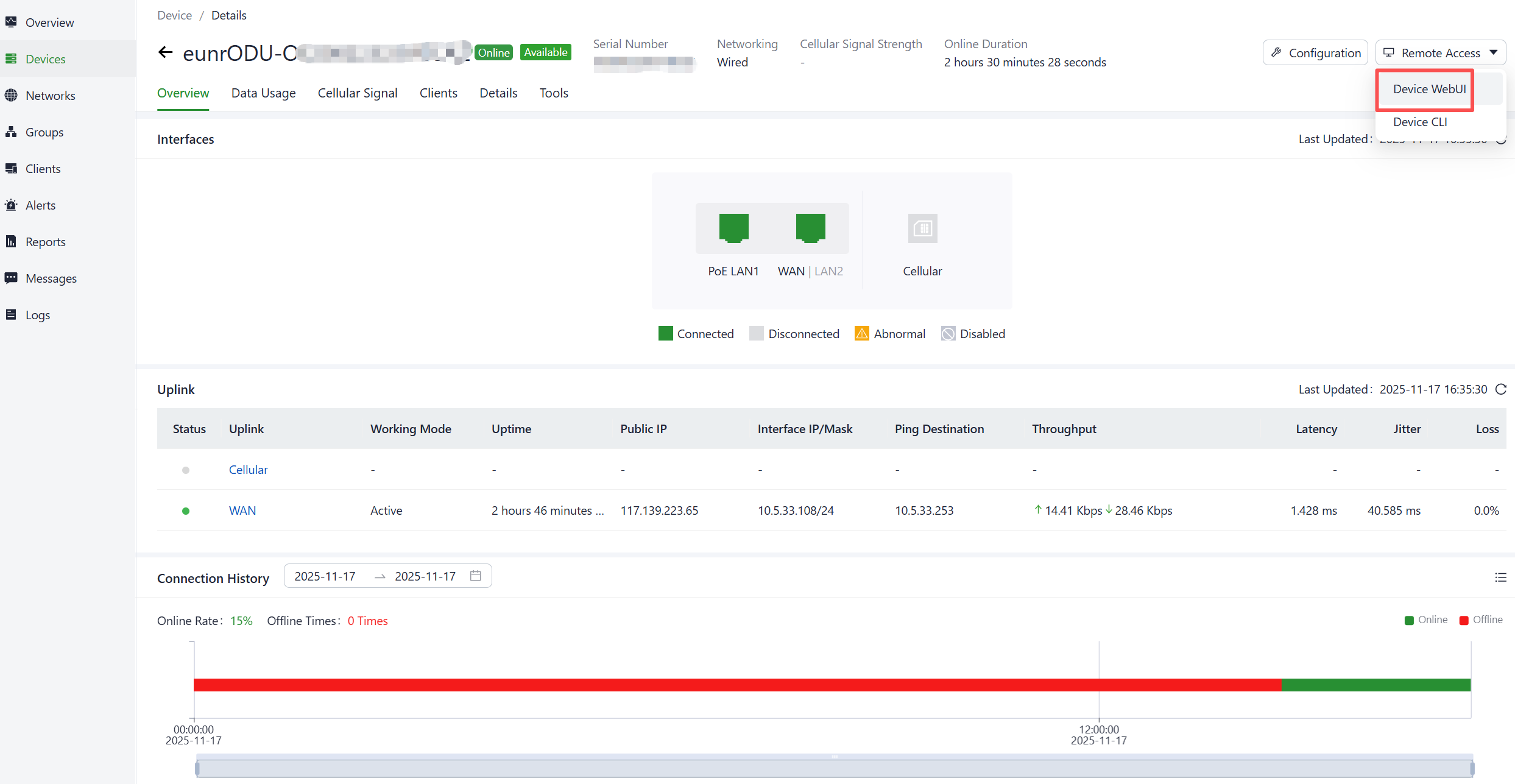Open Alerts from the sidebar
The height and width of the screenshot is (784, 1515).
pyautogui.click(x=40, y=205)
